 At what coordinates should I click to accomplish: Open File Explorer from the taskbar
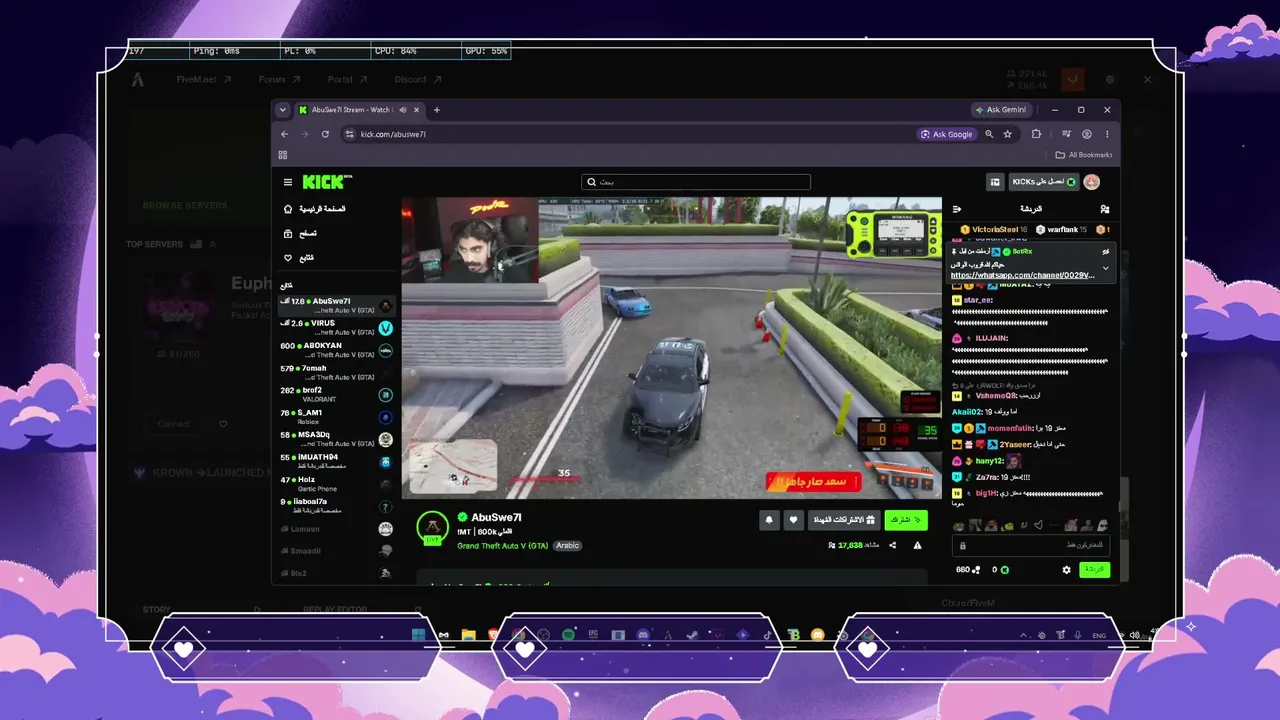pyautogui.click(x=468, y=635)
